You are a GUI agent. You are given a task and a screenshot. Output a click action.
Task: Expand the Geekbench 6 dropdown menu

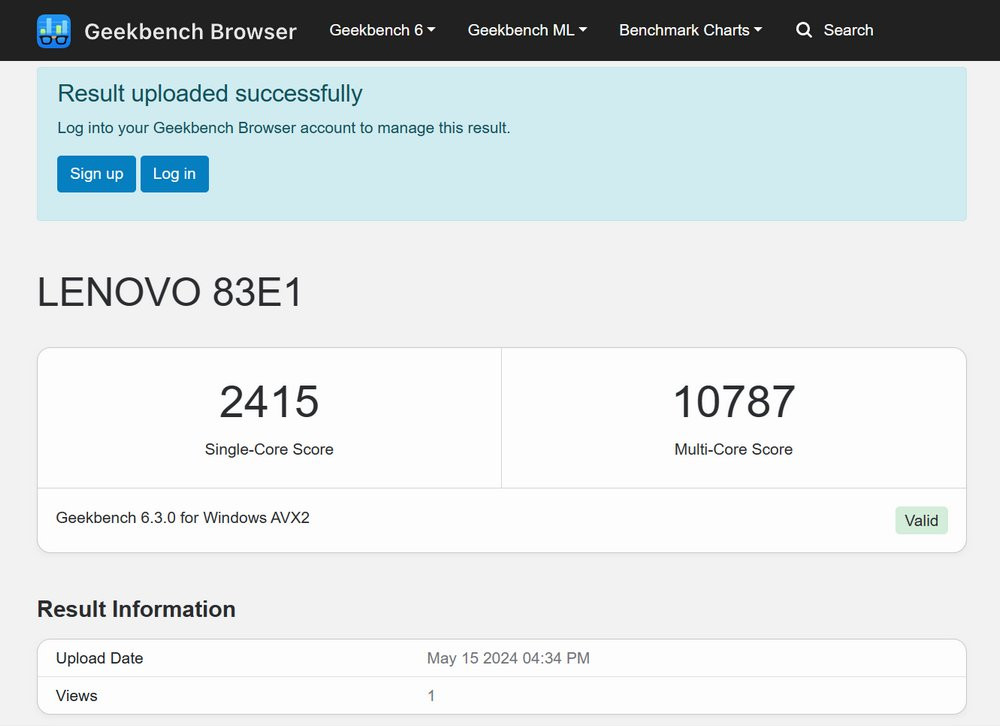tap(382, 30)
